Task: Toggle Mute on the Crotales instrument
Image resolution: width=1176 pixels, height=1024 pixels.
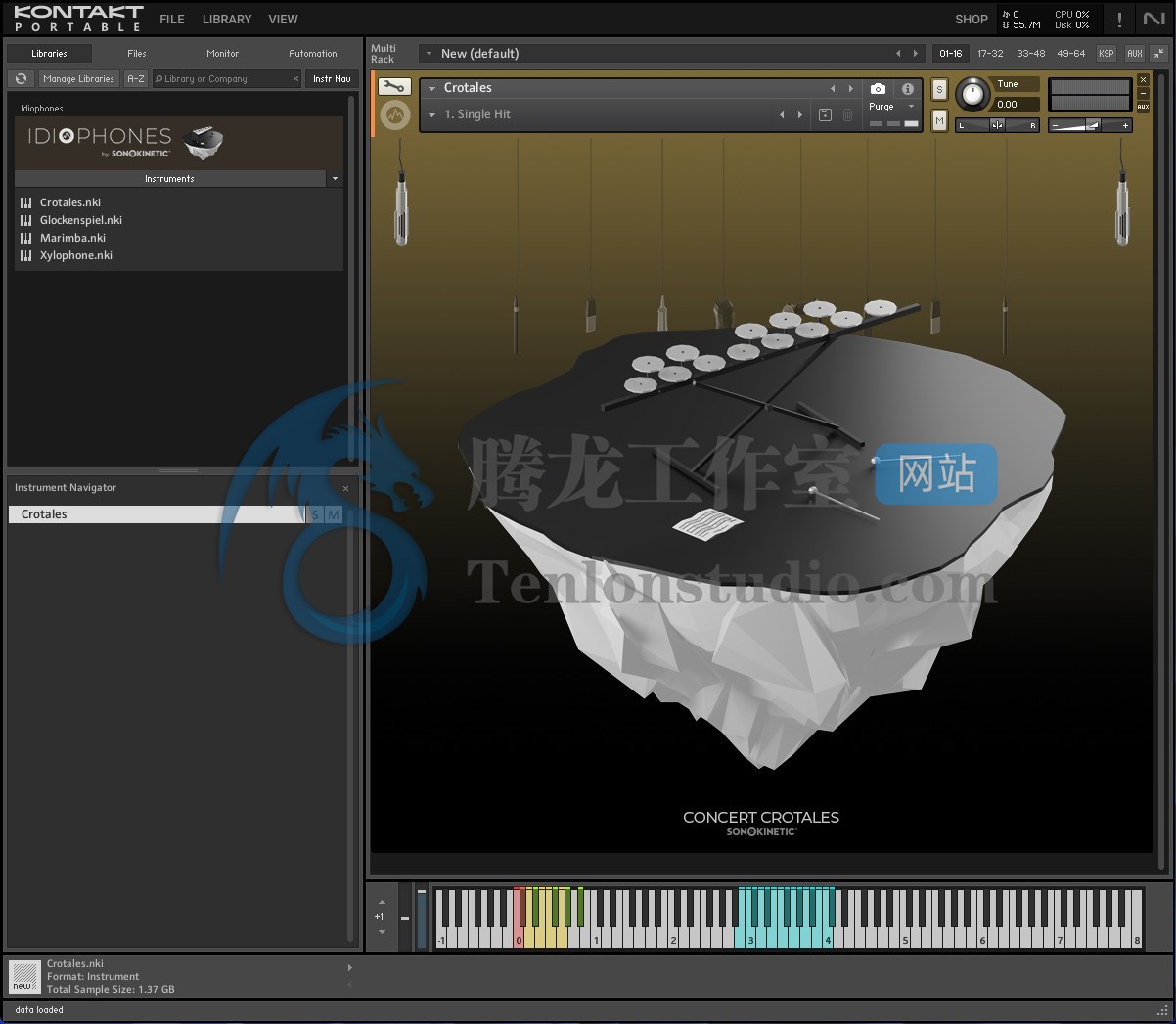Action: (x=939, y=120)
